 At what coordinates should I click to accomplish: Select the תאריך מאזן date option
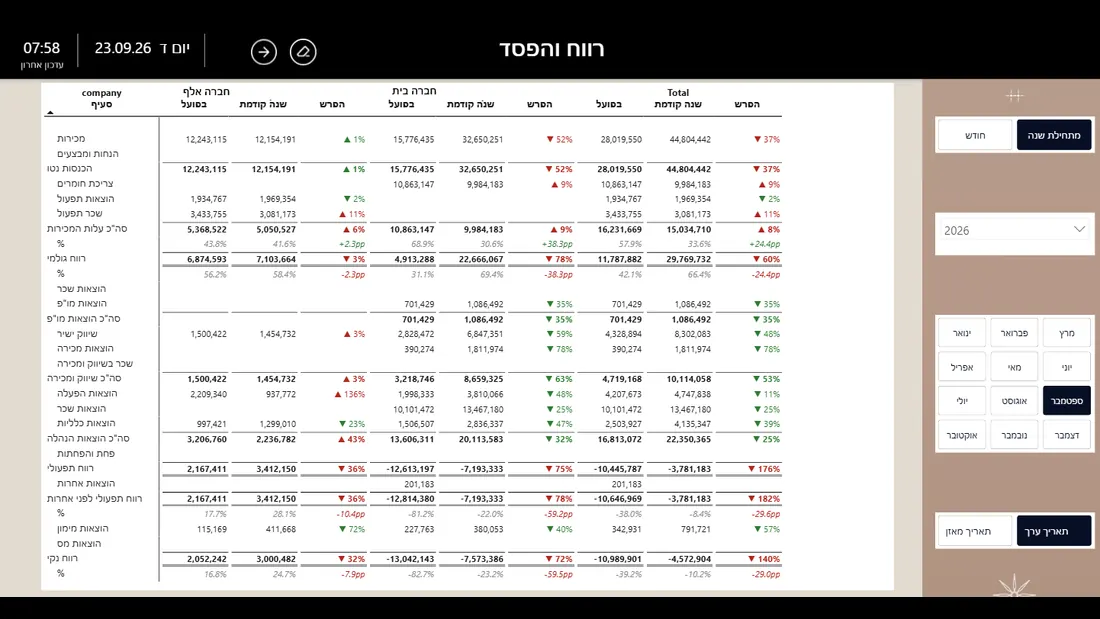pos(975,531)
